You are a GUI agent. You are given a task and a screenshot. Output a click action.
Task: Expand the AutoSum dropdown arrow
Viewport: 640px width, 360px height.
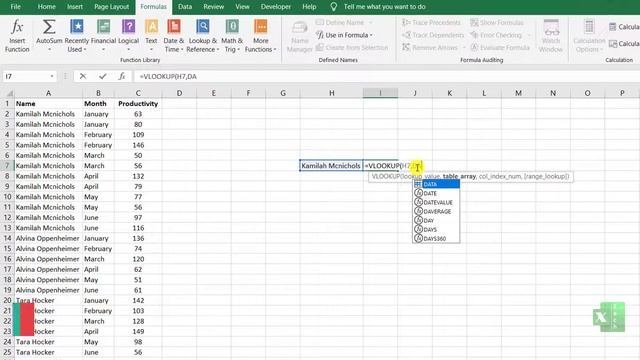tap(49, 50)
